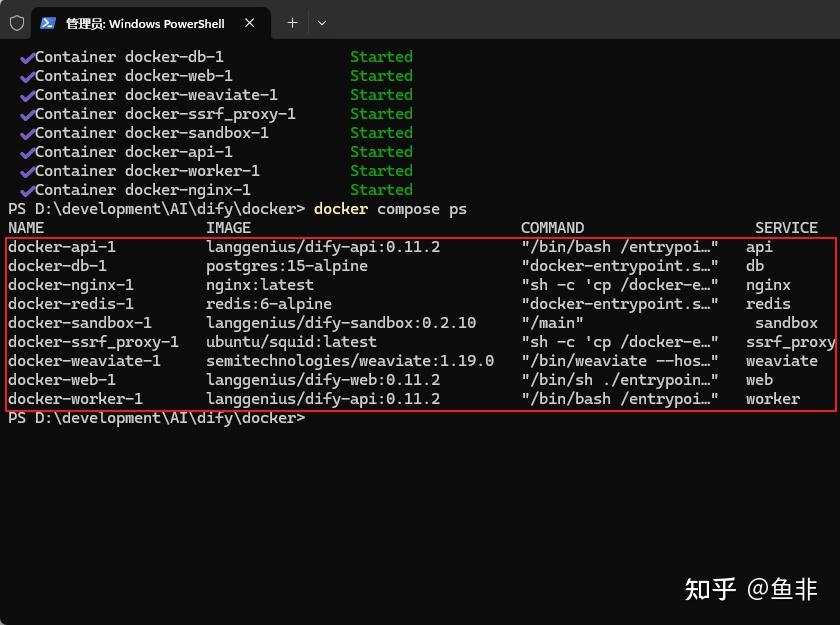Screen dimensions: 840x625
Task: Click service name 'api'
Action: pyautogui.click(x=759, y=247)
